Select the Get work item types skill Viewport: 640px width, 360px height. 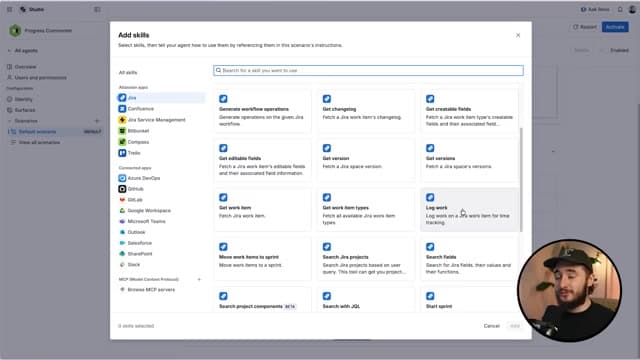(x=366, y=210)
